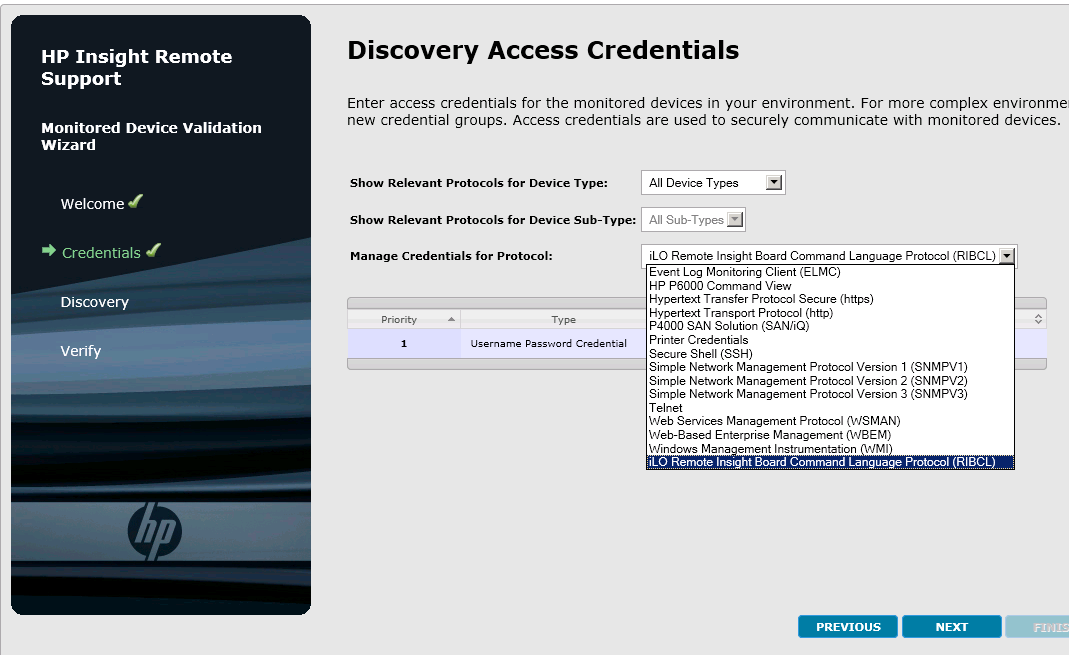The image size is (1069, 655).
Task: Select the Username Password Credential row
Action: (x=548, y=344)
